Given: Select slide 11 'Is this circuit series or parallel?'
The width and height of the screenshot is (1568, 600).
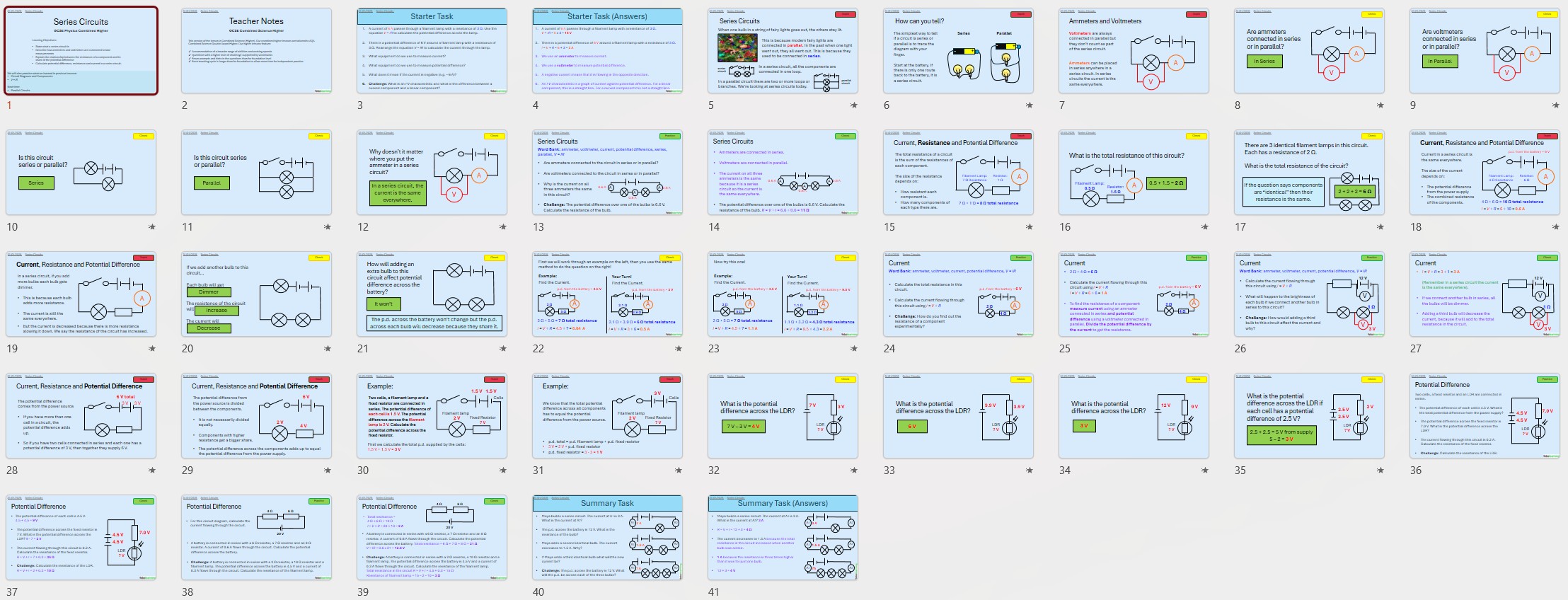Looking at the screenshot, I should pos(256,173).
